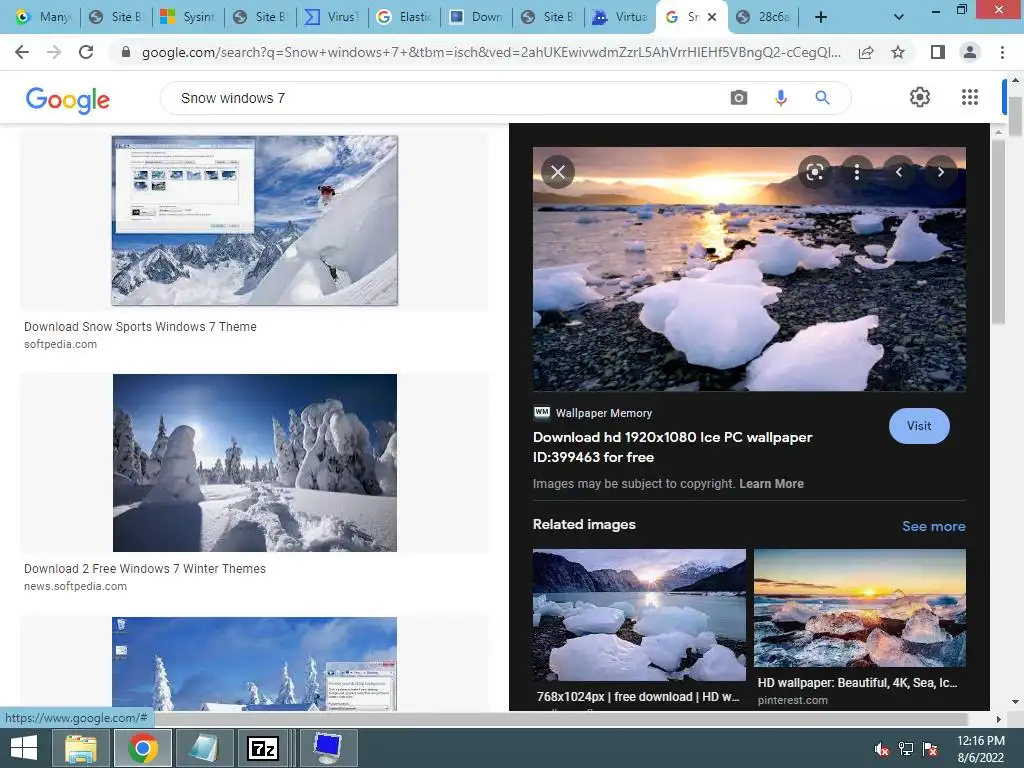
Task: Toggle the Chrome side panel icon
Action: [x=938, y=52]
